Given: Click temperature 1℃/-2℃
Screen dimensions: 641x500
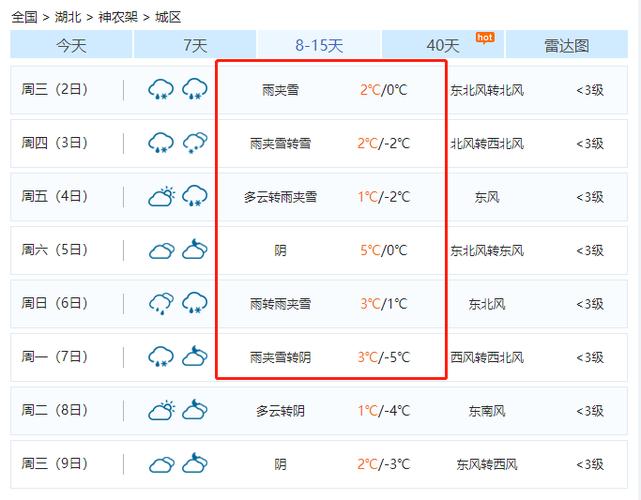Looking at the screenshot, I should coord(383,197).
